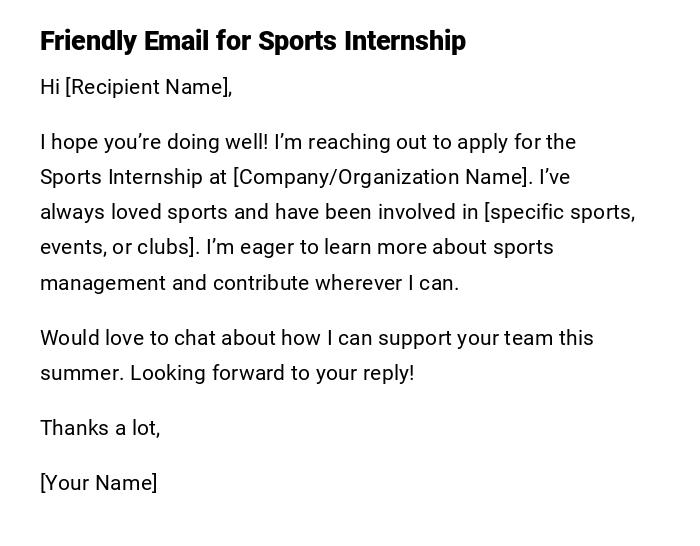Click the title "Friendly Email for Sports Internship"
Image resolution: width=700 pixels, height=546 pixels.
252,41
